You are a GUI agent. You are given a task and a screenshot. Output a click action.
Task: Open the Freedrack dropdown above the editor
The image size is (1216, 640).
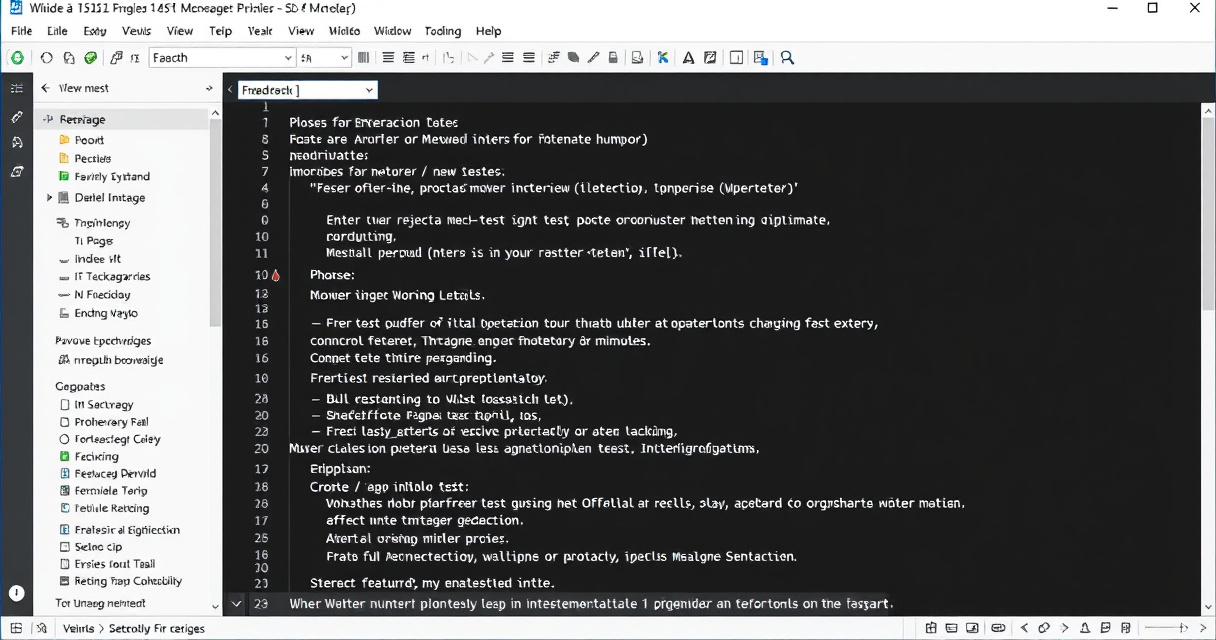(369, 90)
